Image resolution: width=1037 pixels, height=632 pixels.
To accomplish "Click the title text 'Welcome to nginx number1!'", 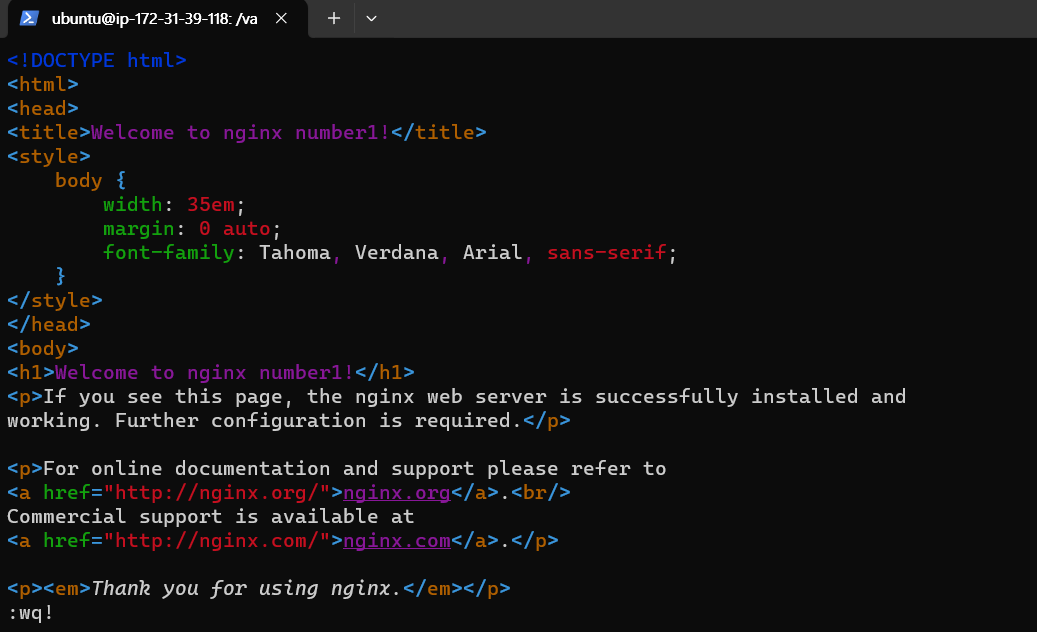I will tap(241, 132).
